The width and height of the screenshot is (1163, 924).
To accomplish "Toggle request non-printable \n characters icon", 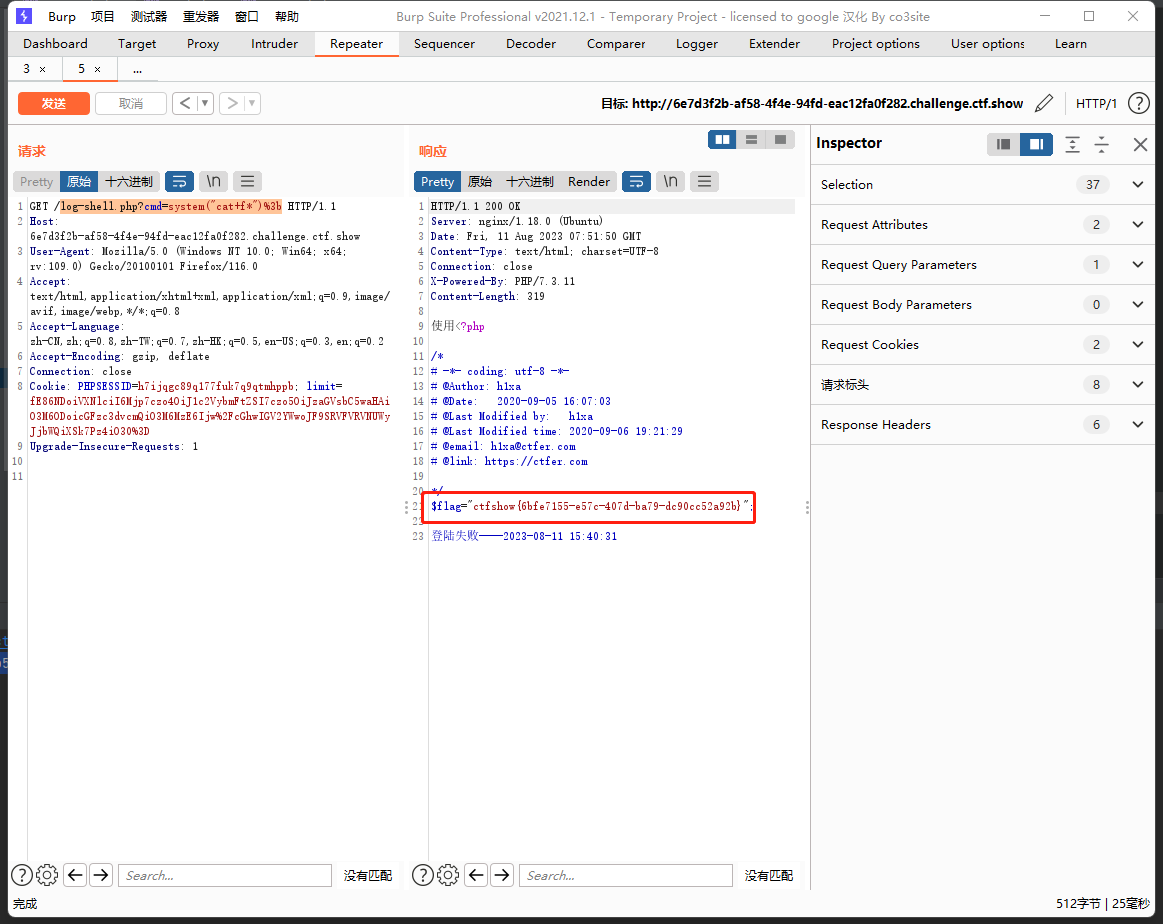I will [214, 182].
